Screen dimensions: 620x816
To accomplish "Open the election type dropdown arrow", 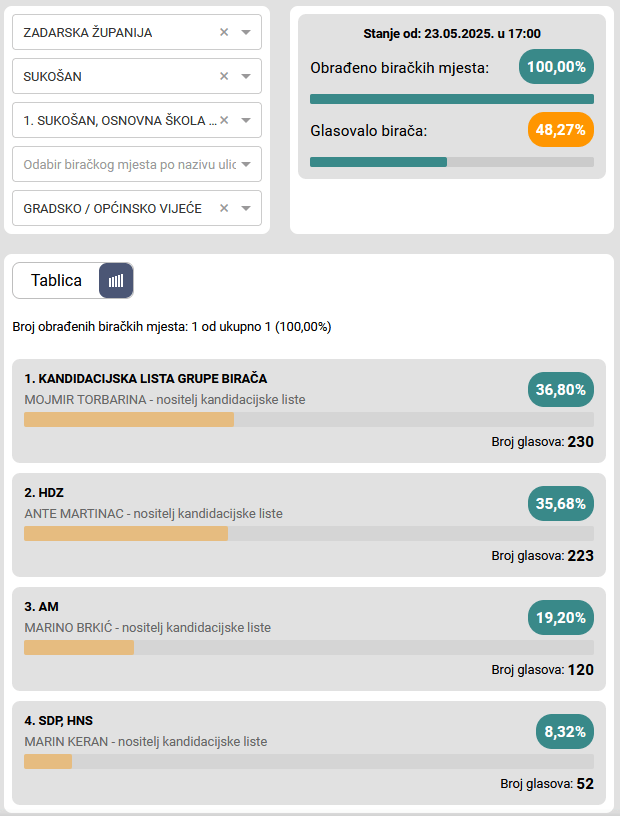I will pos(245,208).
